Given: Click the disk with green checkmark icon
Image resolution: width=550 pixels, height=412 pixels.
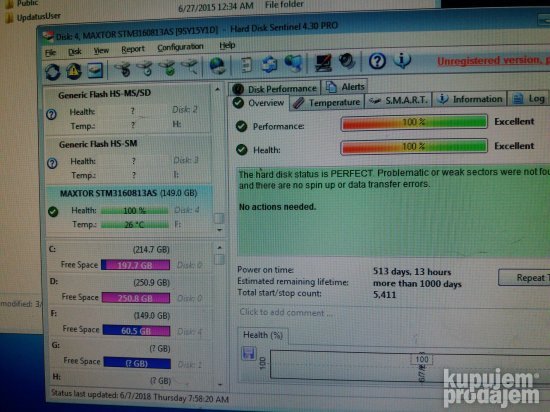Looking at the screenshot, I should point(167,67).
